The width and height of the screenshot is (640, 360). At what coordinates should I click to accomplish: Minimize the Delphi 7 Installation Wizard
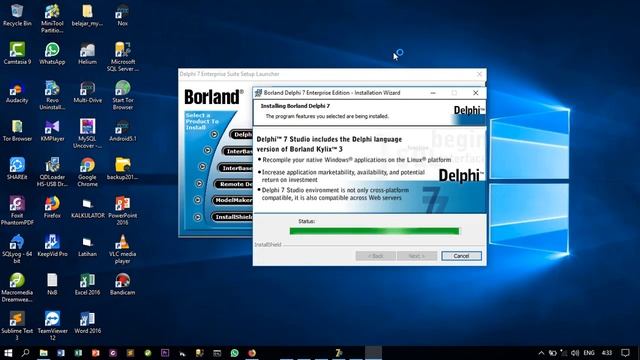click(x=433, y=93)
